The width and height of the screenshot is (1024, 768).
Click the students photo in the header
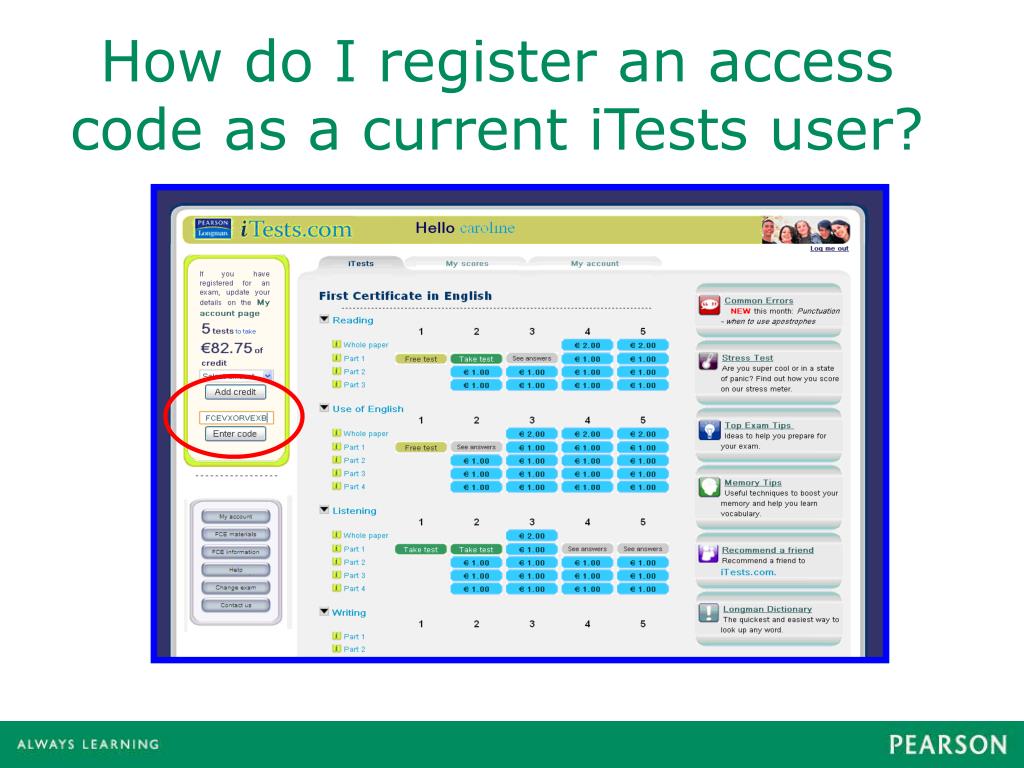point(805,231)
